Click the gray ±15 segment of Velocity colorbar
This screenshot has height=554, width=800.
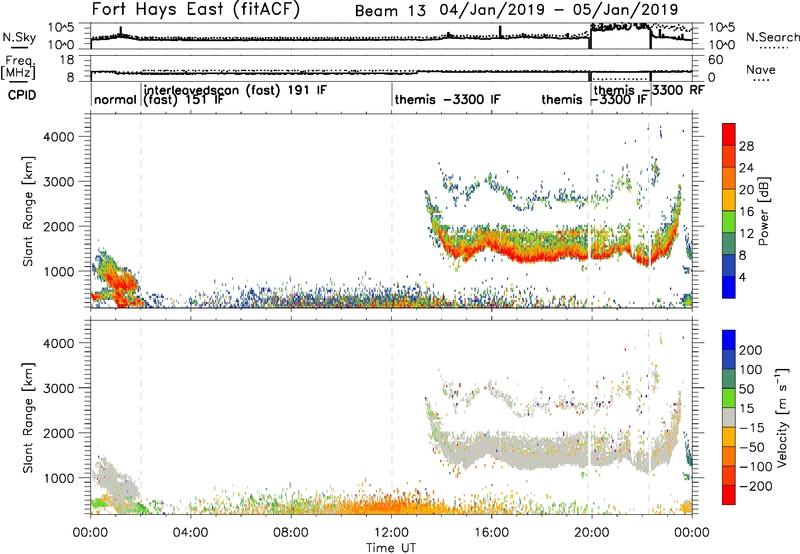[729, 417]
